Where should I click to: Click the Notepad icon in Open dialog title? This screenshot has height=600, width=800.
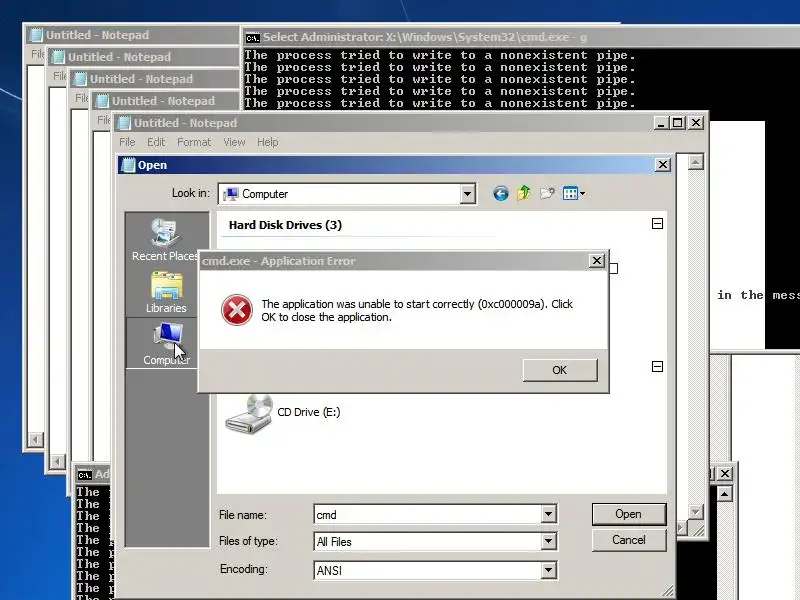(129, 165)
